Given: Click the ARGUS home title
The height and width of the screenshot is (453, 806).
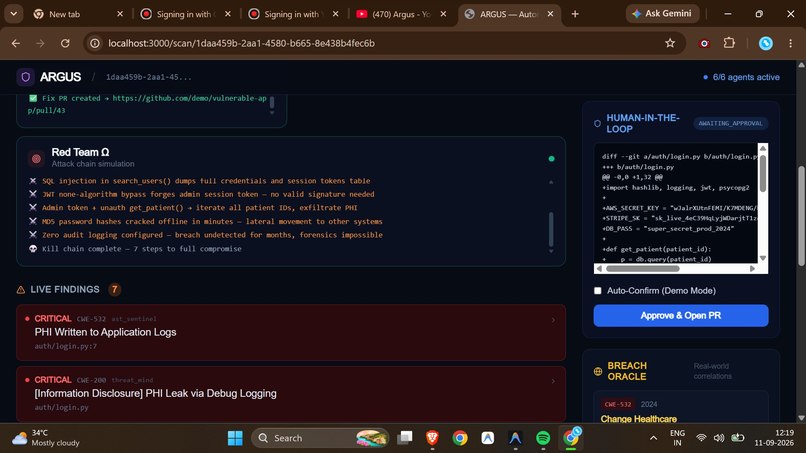Looking at the screenshot, I should 60,77.
